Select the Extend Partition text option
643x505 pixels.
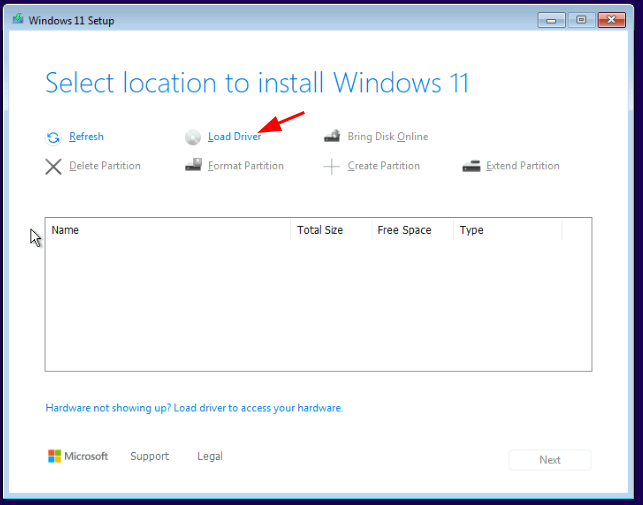click(522, 166)
